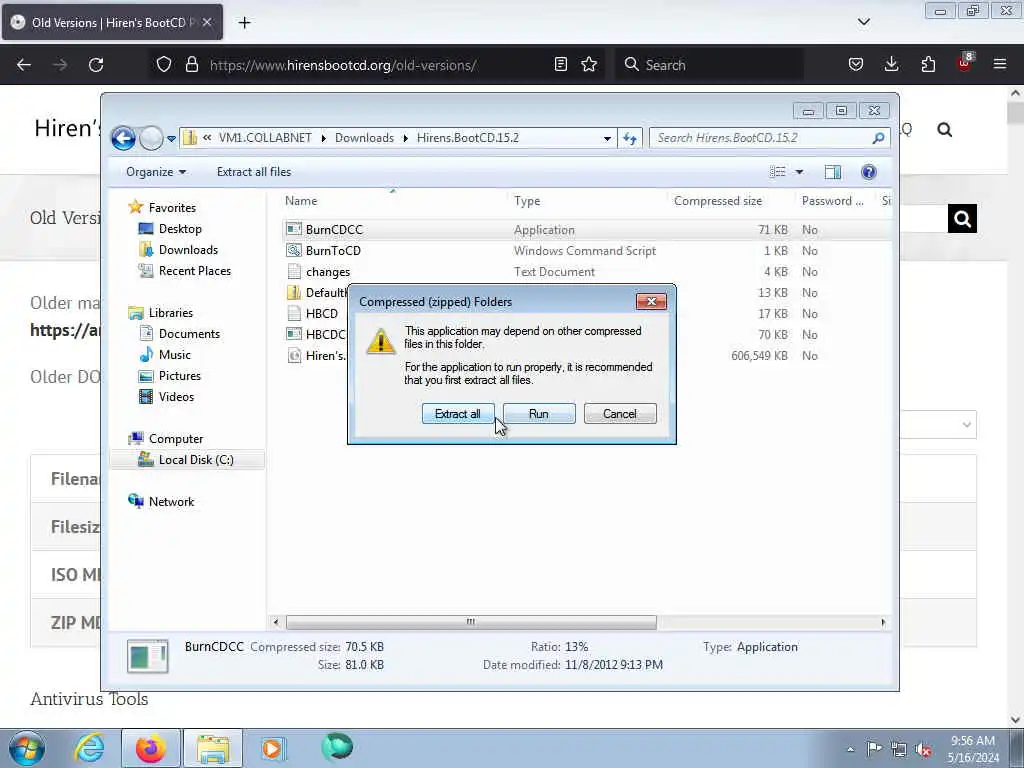Open the Firefox hamburger menu

click(x=1000, y=64)
